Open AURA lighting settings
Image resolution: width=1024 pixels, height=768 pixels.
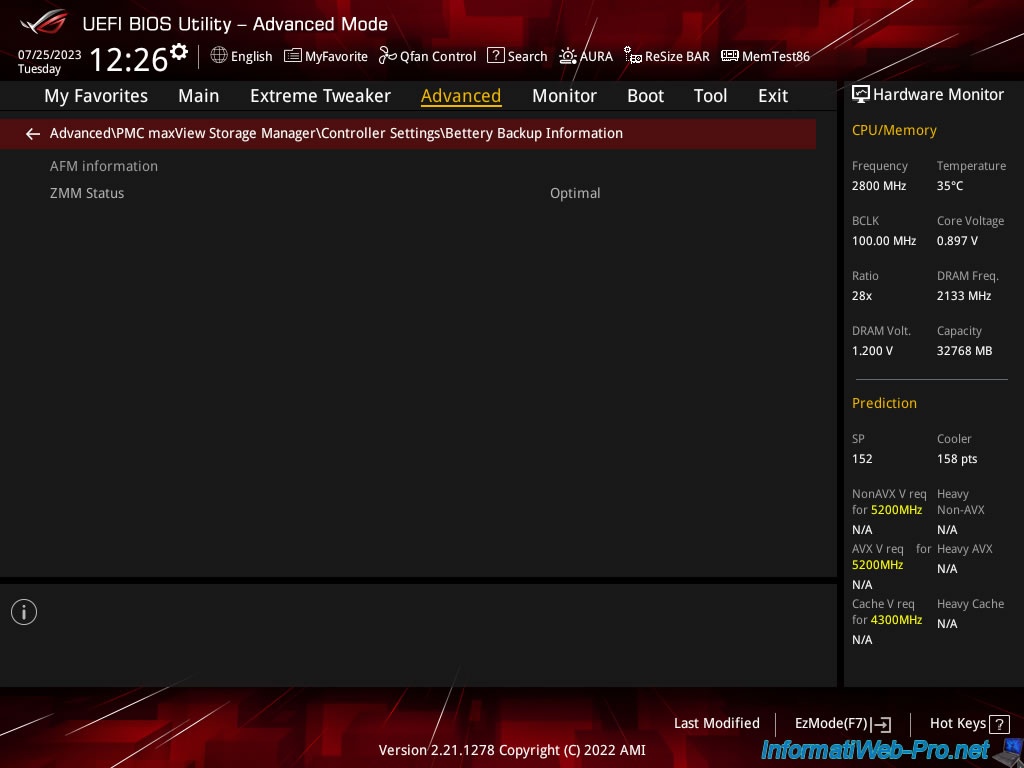586,56
